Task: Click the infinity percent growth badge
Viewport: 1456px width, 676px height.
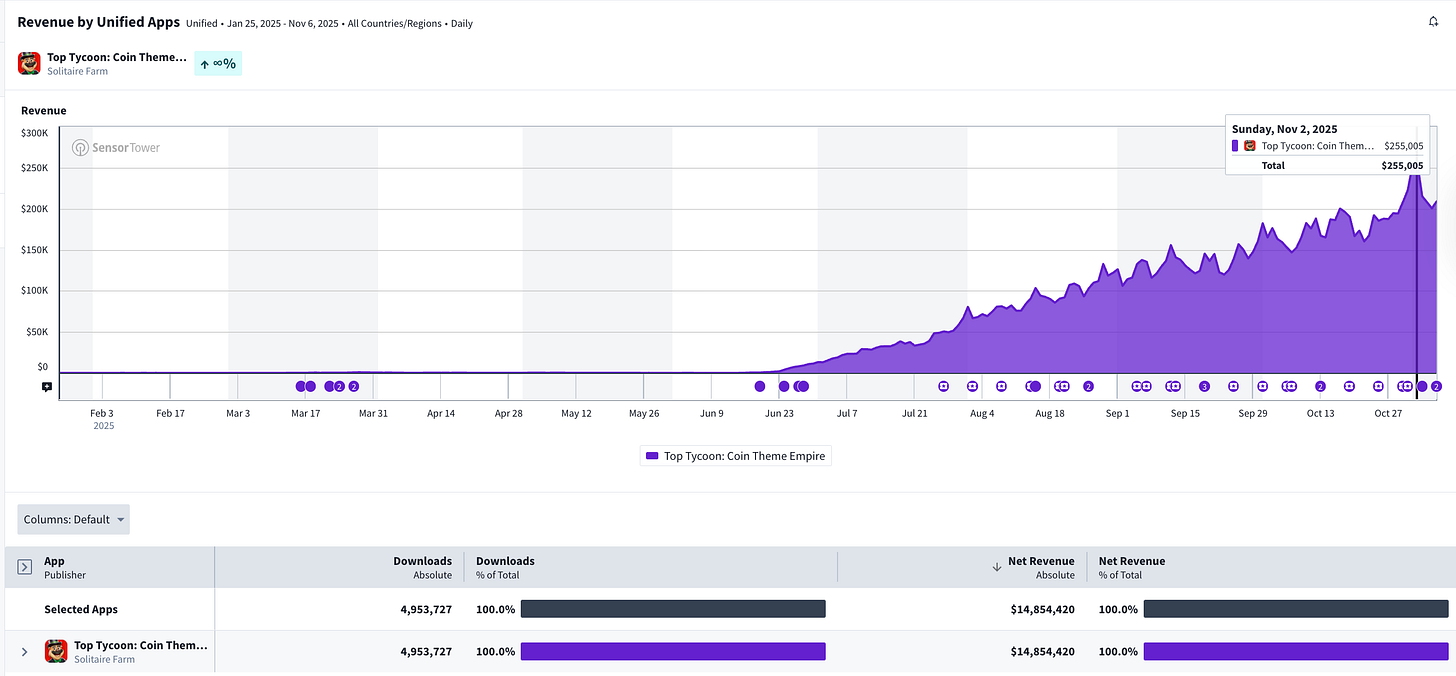Action: 218,64
